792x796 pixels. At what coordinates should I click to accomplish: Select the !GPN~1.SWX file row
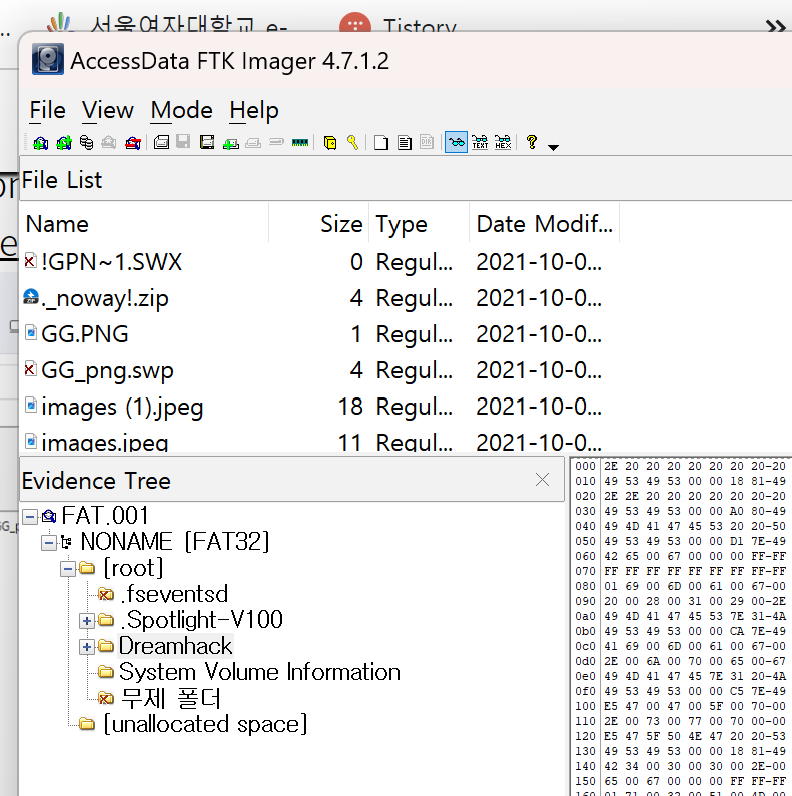pos(320,262)
